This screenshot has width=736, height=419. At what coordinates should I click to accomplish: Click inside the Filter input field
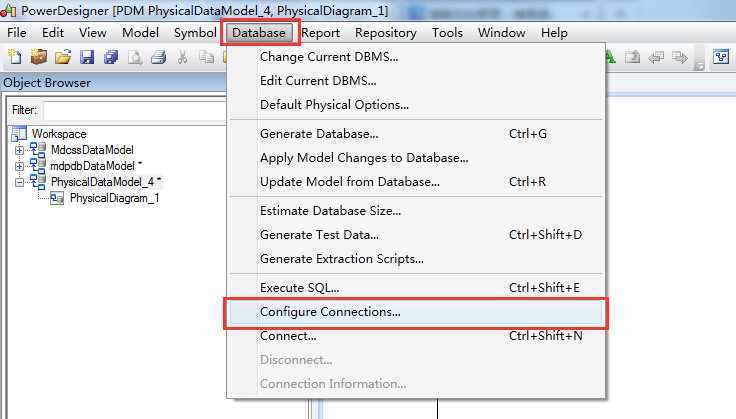tap(135, 110)
